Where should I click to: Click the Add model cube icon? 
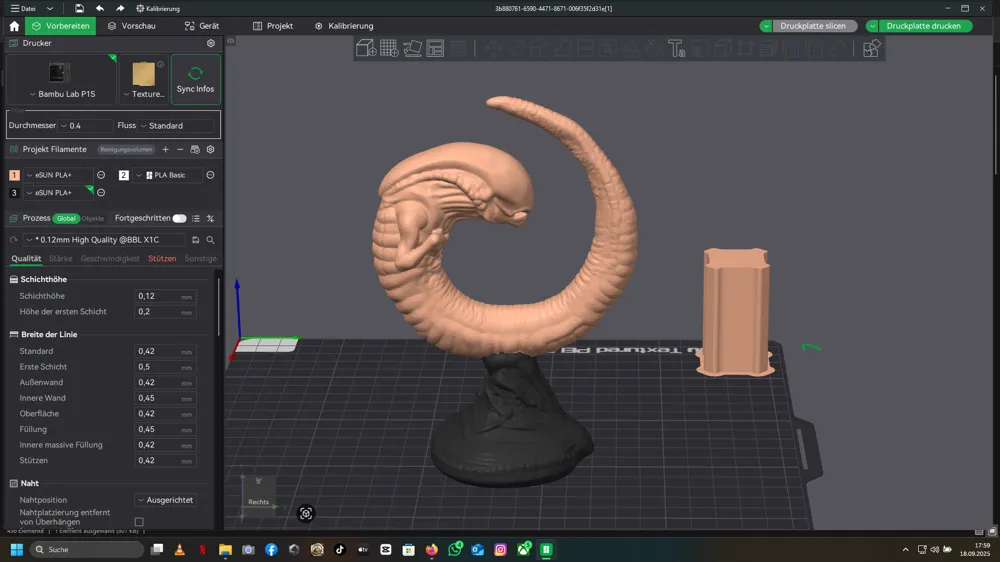coord(366,48)
